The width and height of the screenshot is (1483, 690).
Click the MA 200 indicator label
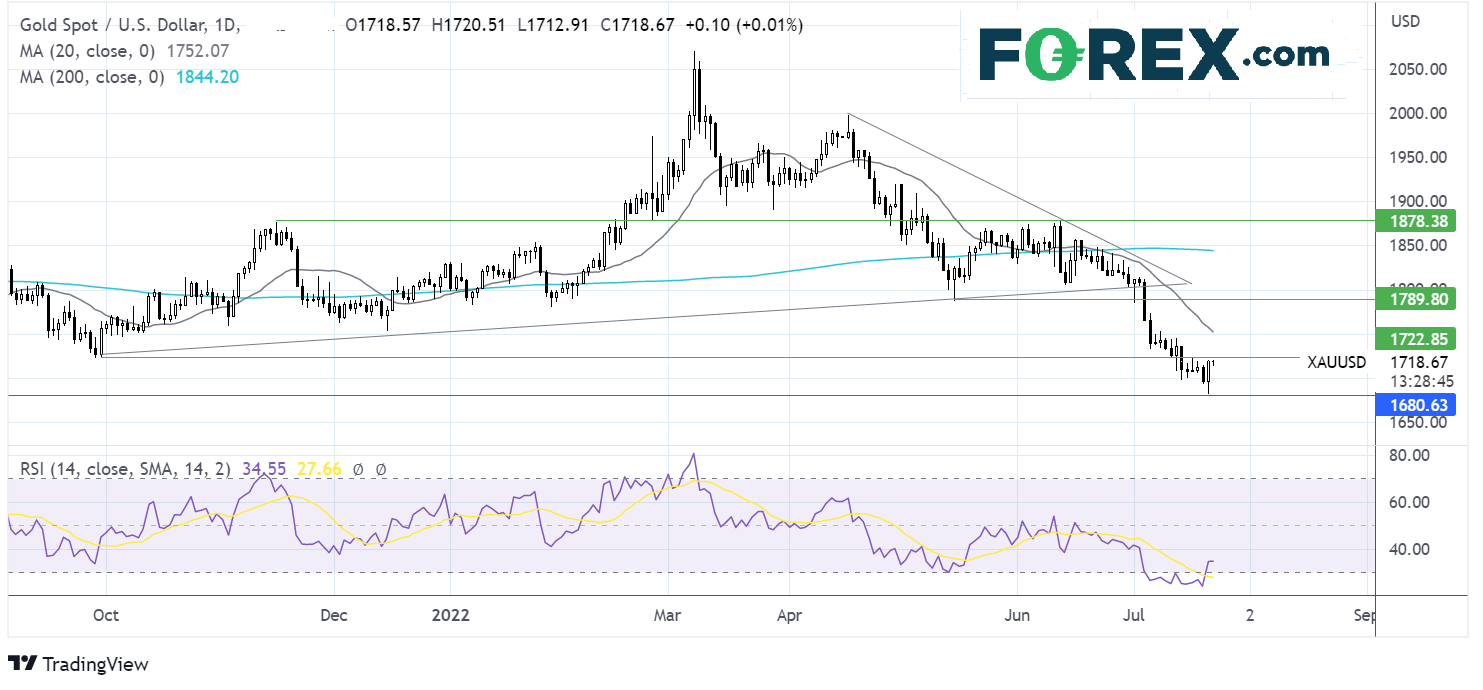point(92,77)
